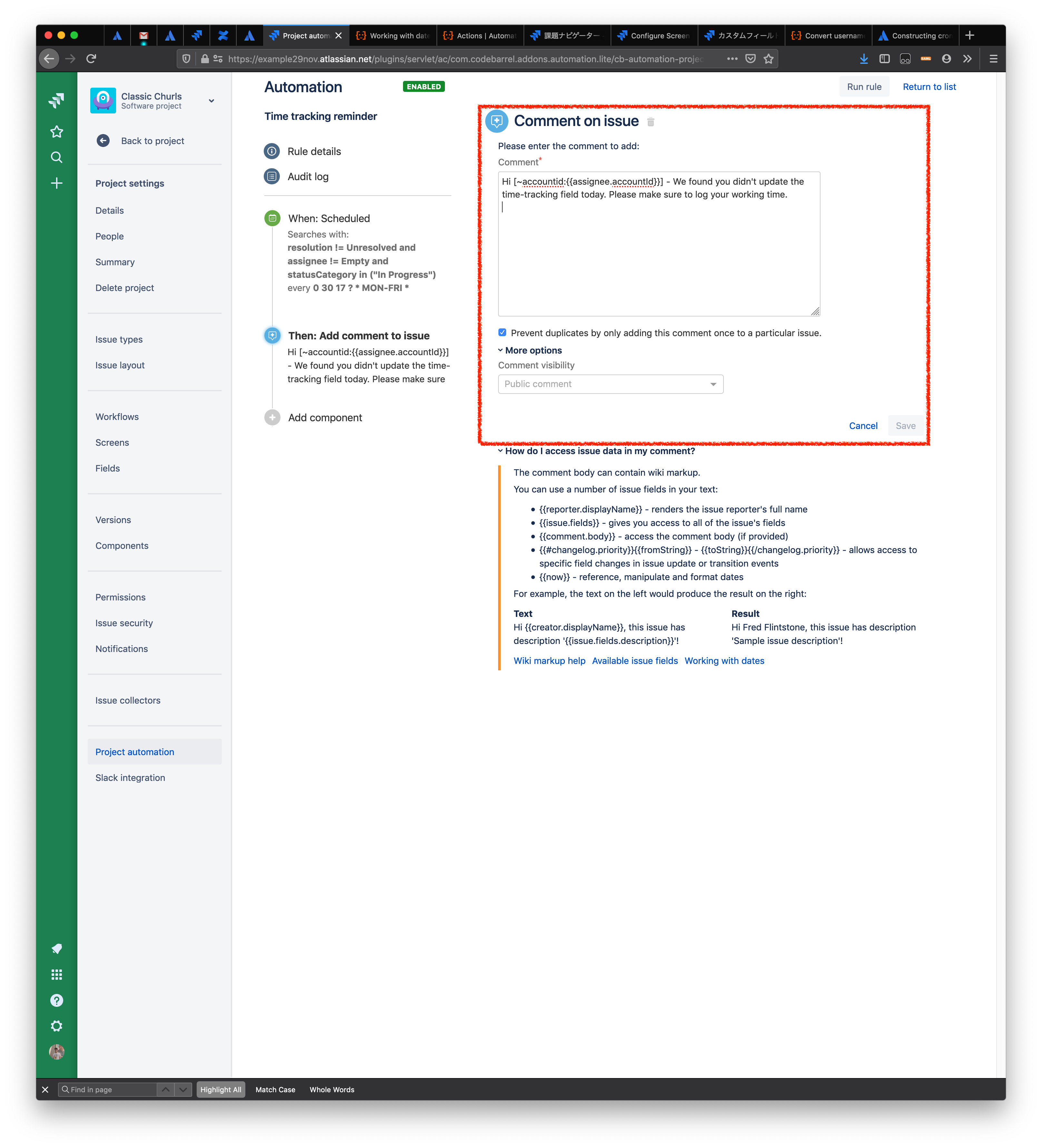Image resolution: width=1042 pixels, height=1148 pixels.
Task: Click the Rule details info icon
Action: pyautogui.click(x=272, y=151)
